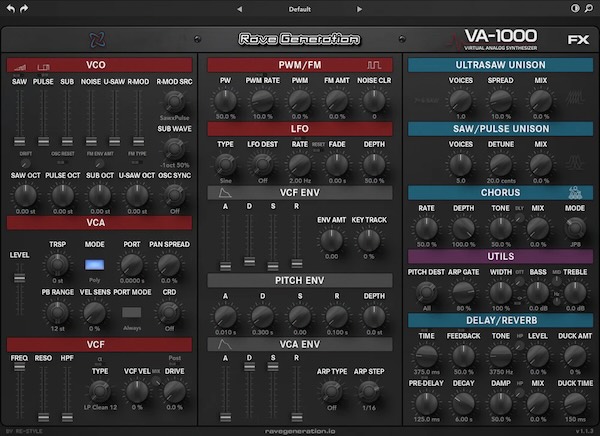Click the waveform icon beside Saw/Pulse Unison MIX
This screenshot has height=436, width=600.
tap(575, 163)
